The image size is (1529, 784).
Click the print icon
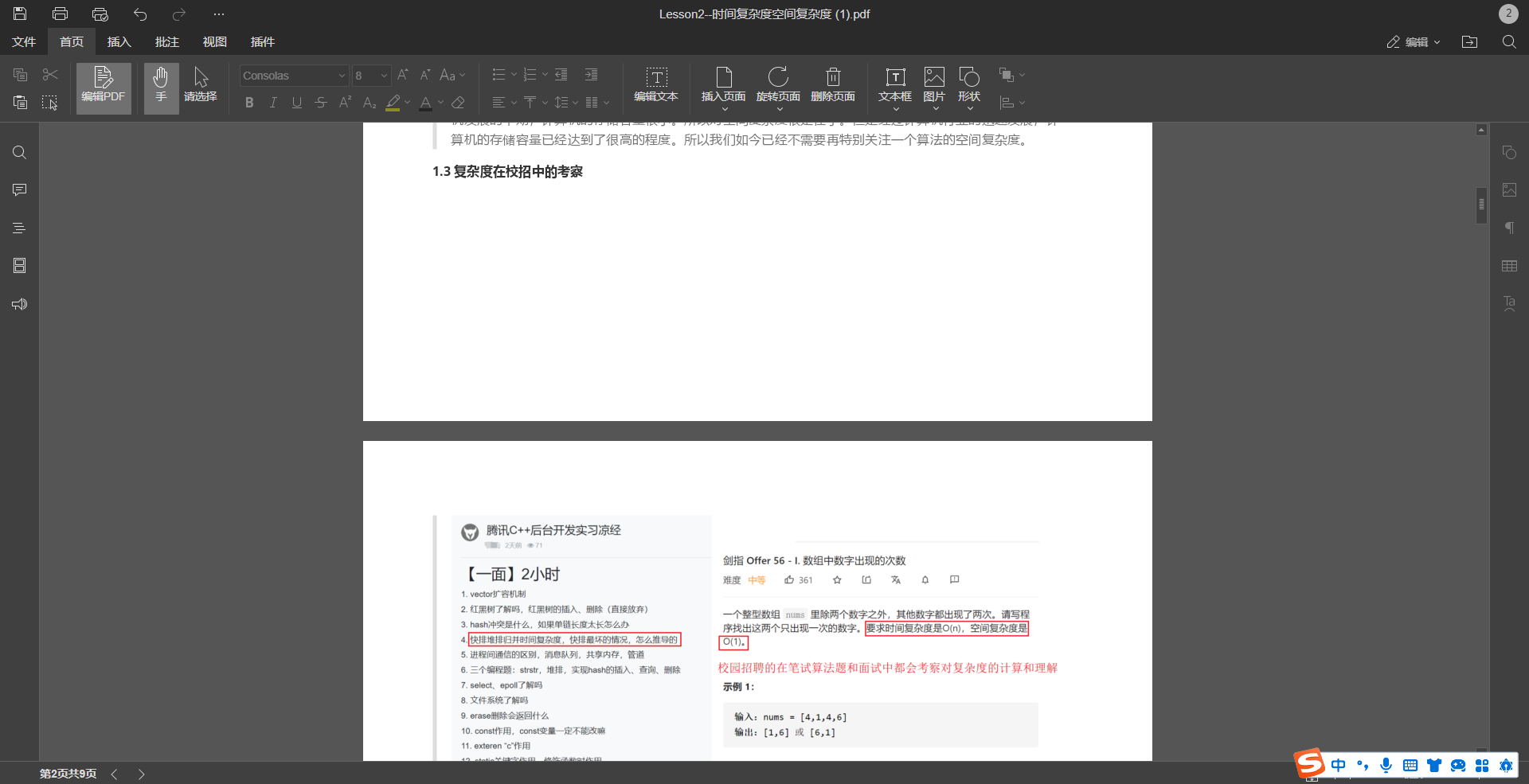pos(60,14)
